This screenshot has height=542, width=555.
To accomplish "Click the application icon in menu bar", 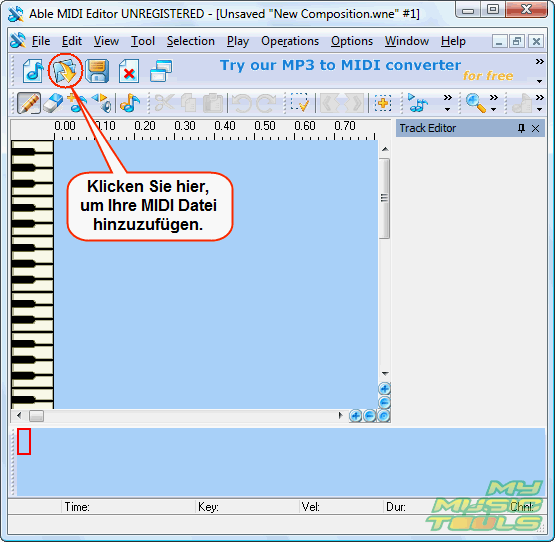I will point(18,41).
